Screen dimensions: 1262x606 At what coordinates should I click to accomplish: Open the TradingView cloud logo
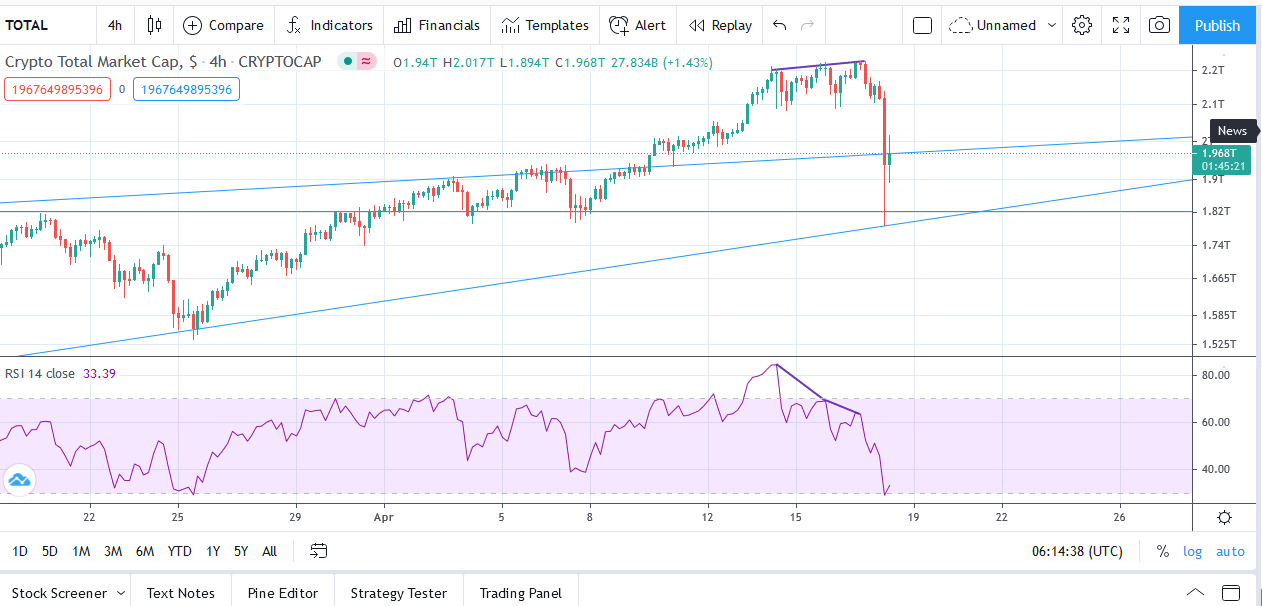click(x=19, y=480)
